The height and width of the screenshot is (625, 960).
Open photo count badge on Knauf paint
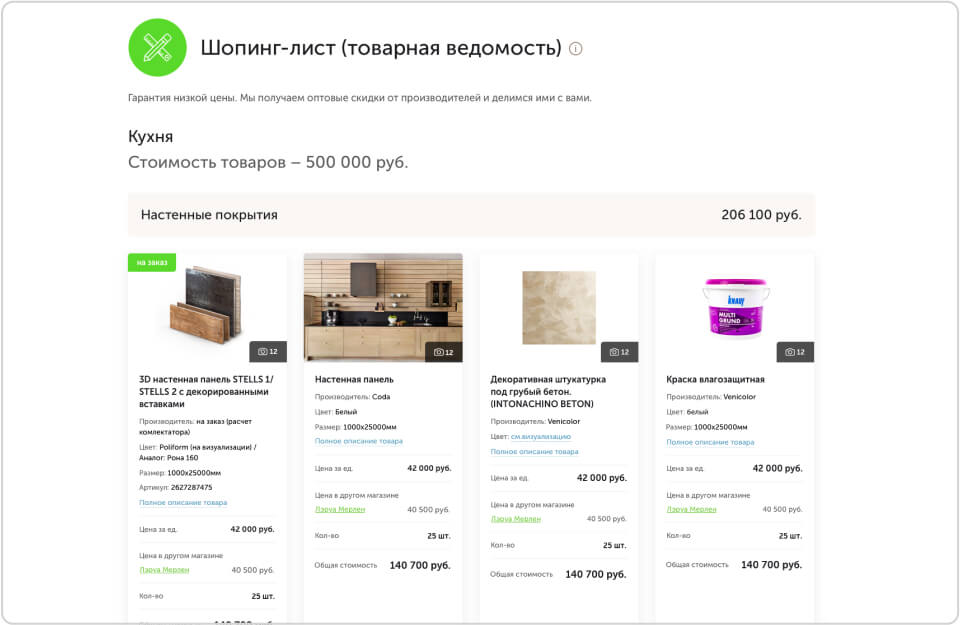click(x=795, y=352)
